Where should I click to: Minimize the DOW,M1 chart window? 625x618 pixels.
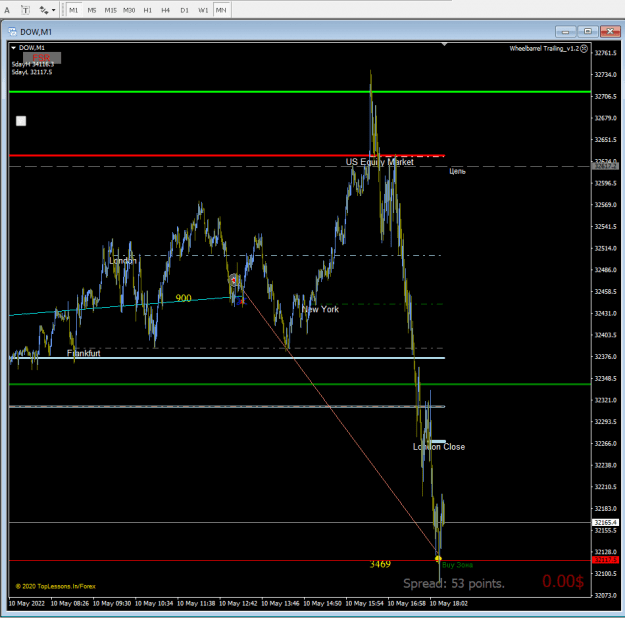coord(566,31)
